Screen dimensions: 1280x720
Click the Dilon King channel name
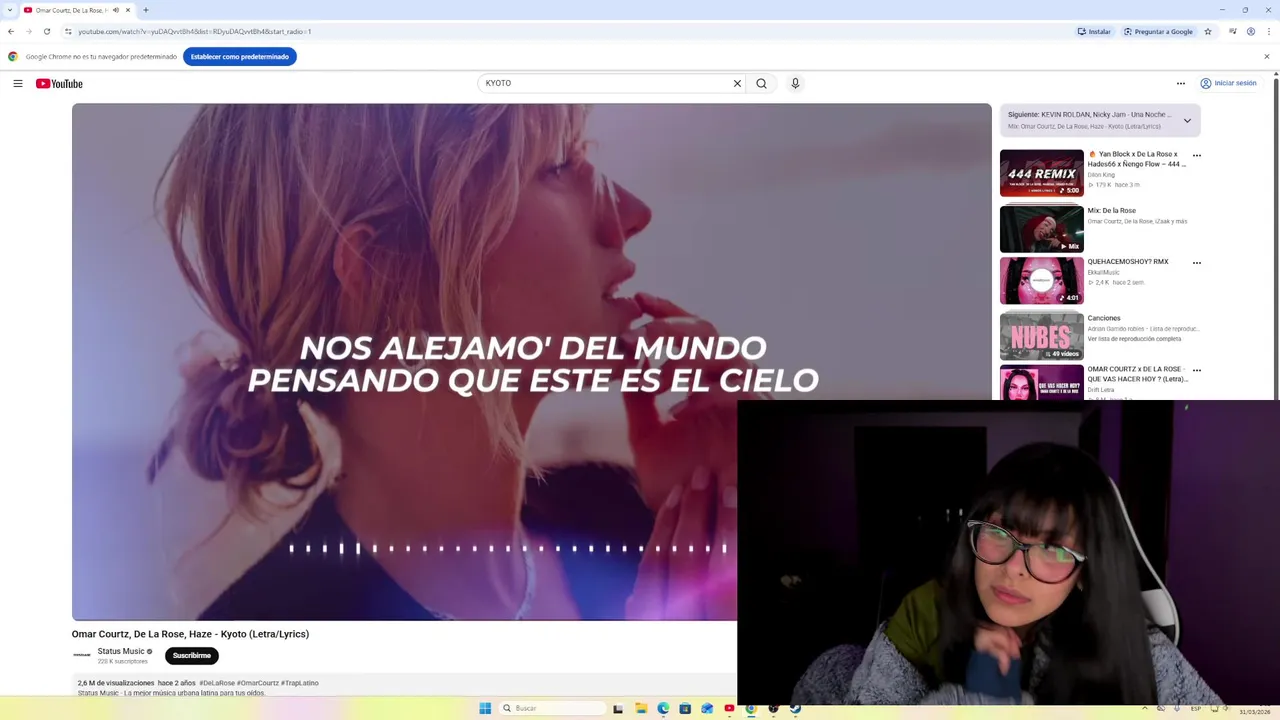[1101, 175]
